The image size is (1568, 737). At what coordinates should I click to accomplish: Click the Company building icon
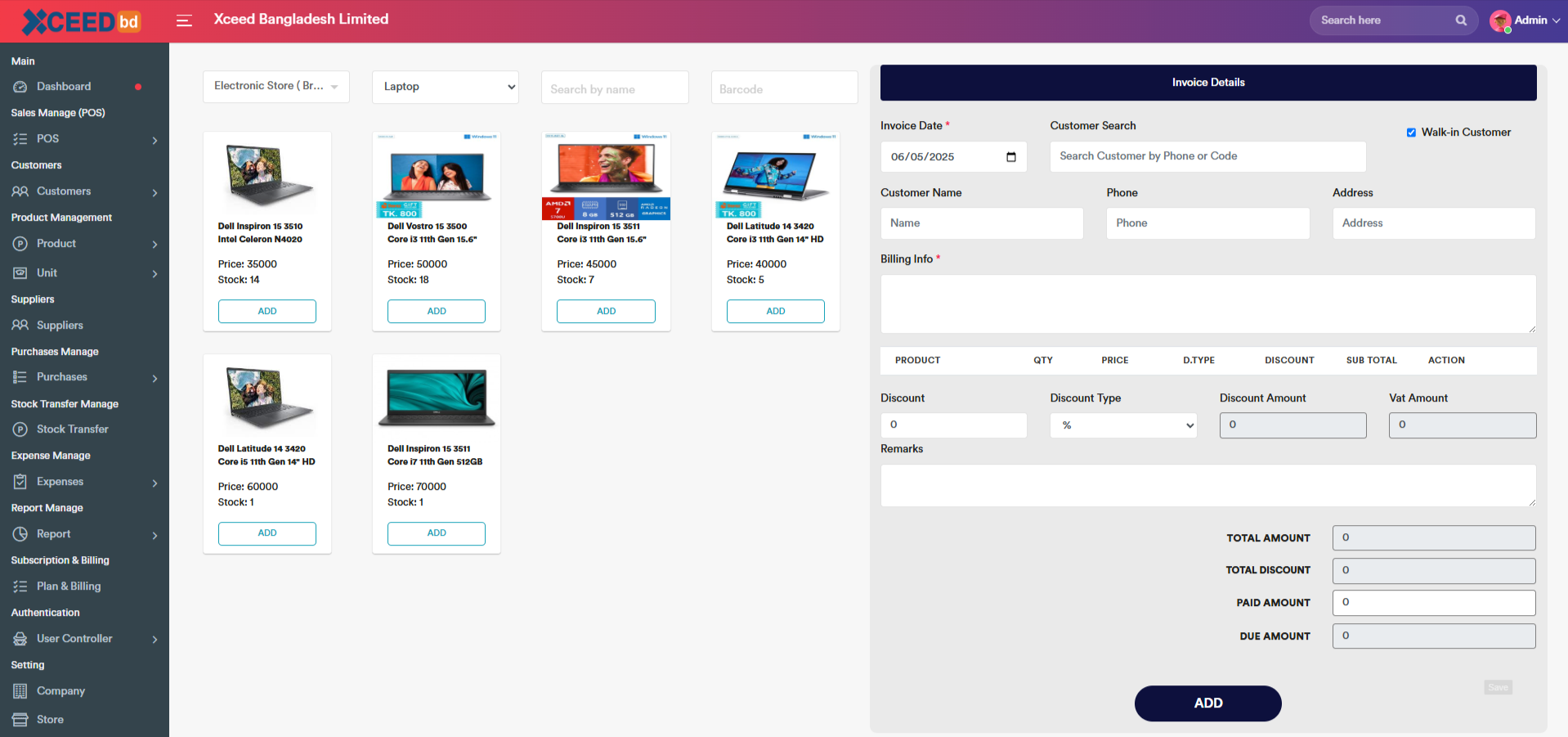[20, 691]
